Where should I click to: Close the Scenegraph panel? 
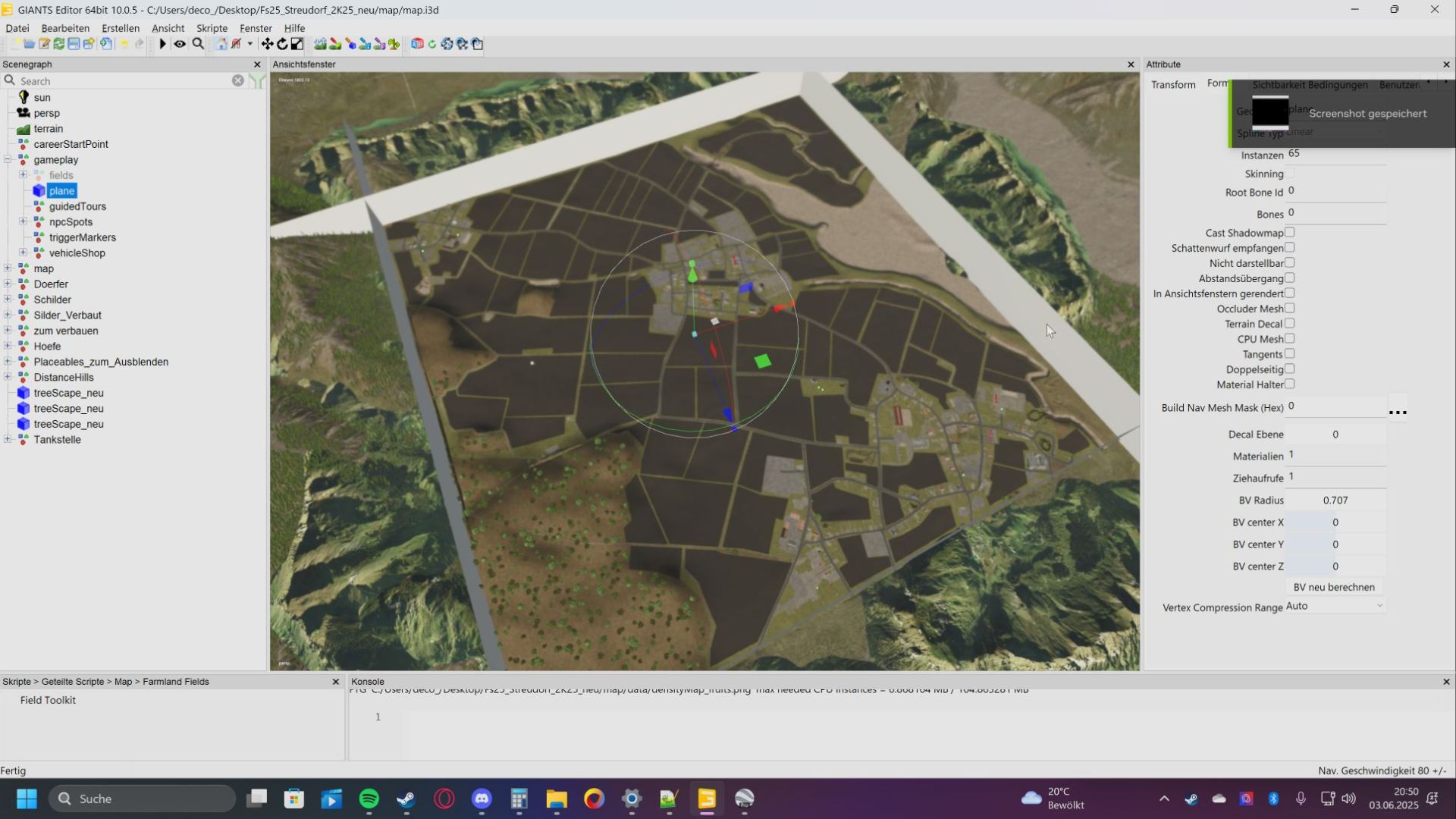257,64
